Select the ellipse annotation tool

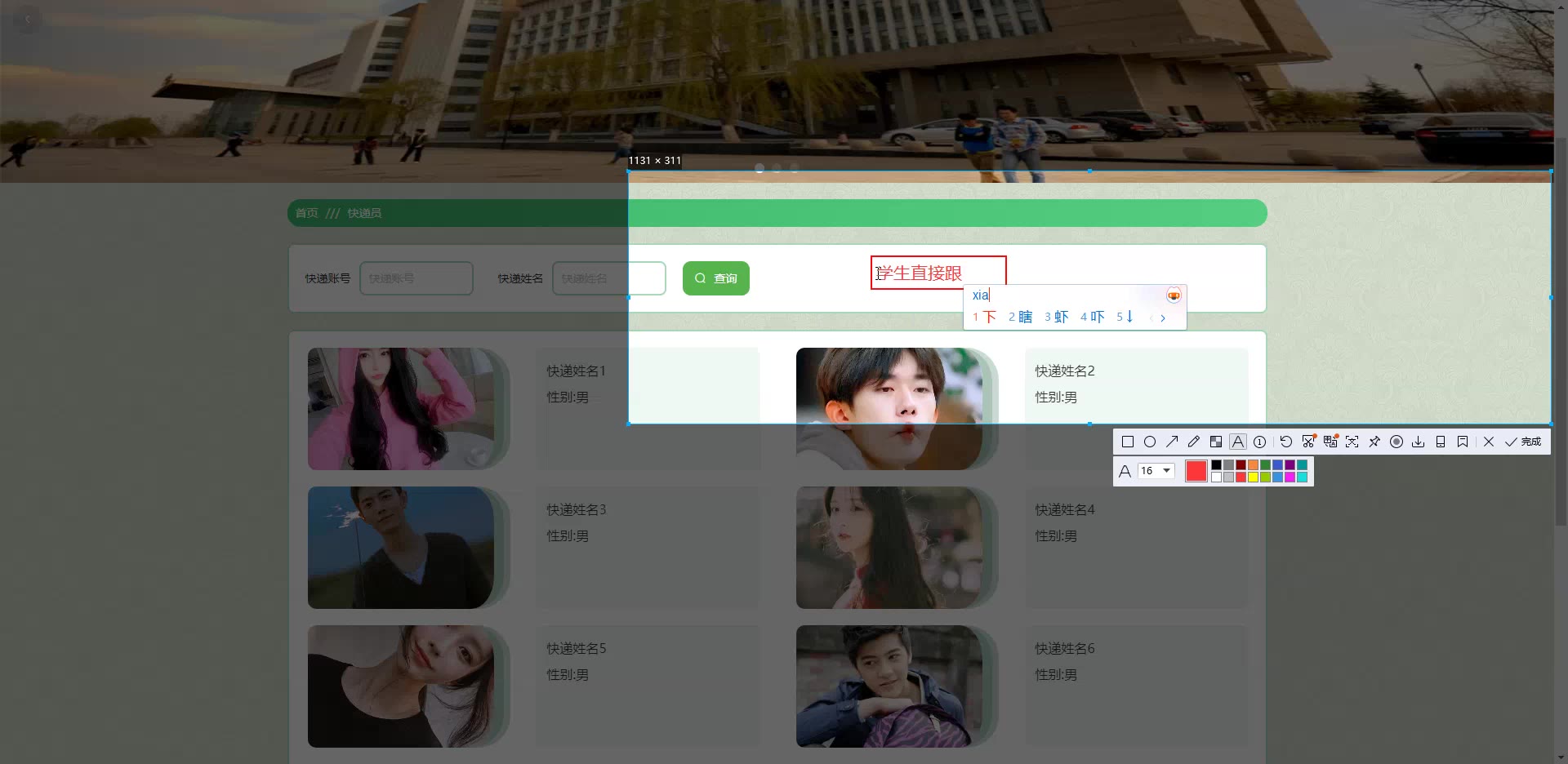click(x=1150, y=442)
